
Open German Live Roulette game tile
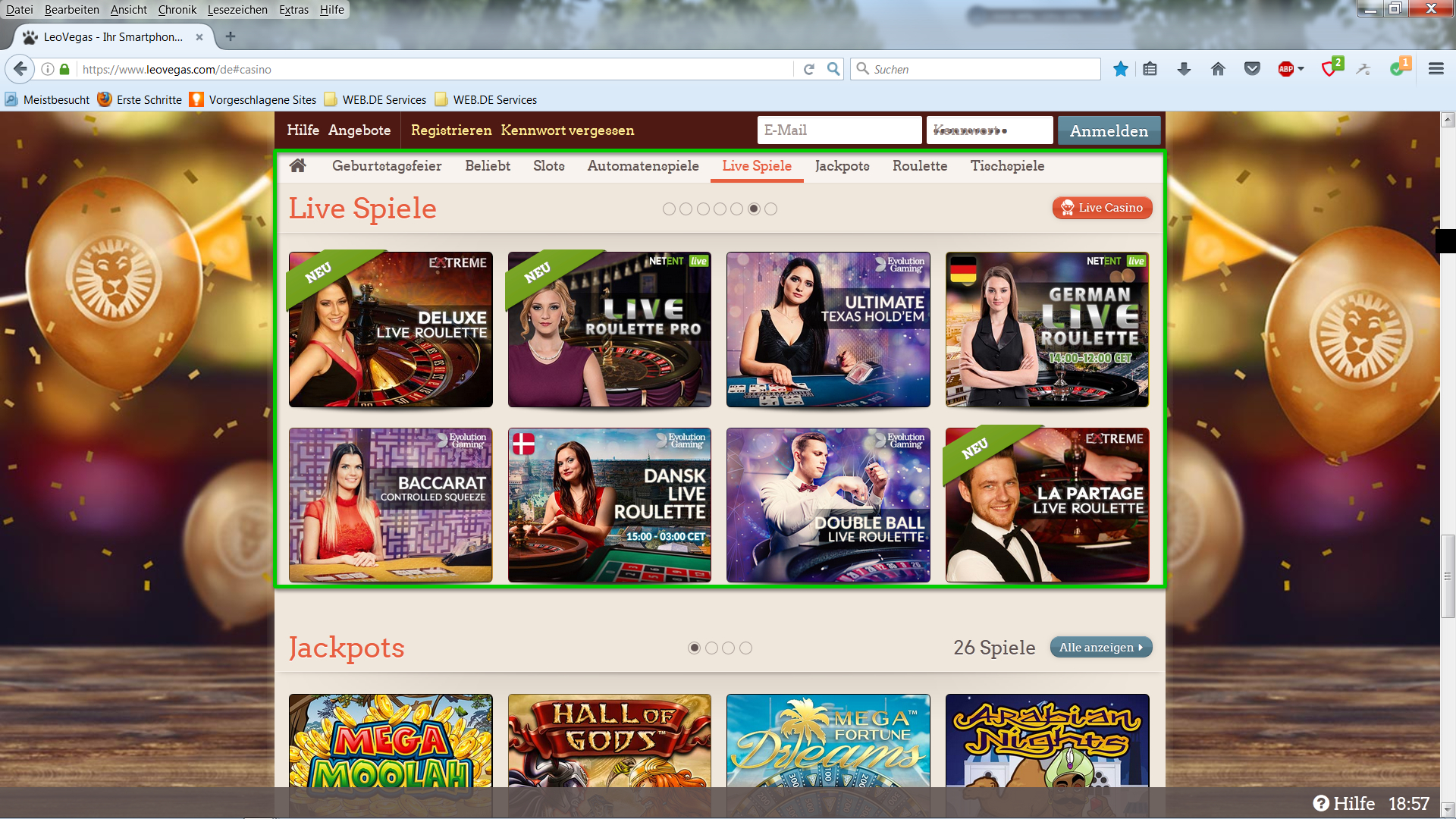pos(1047,329)
